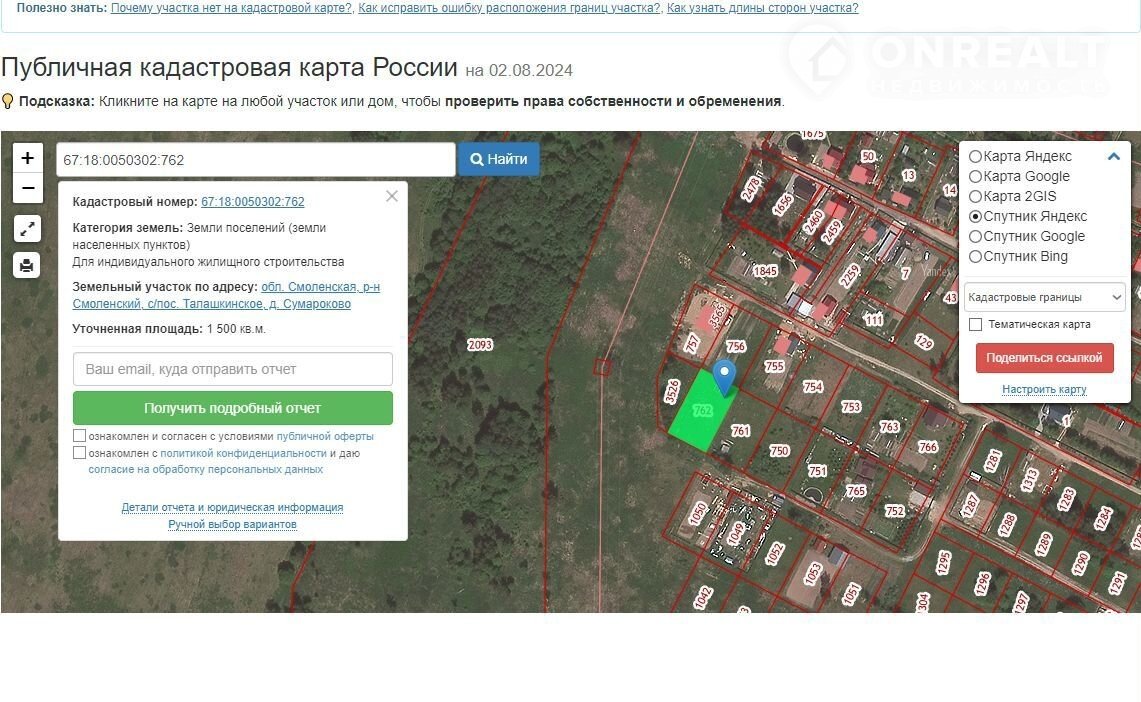
Task: Open Кадастровые границы dropdown
Action: click(1044, 297)
